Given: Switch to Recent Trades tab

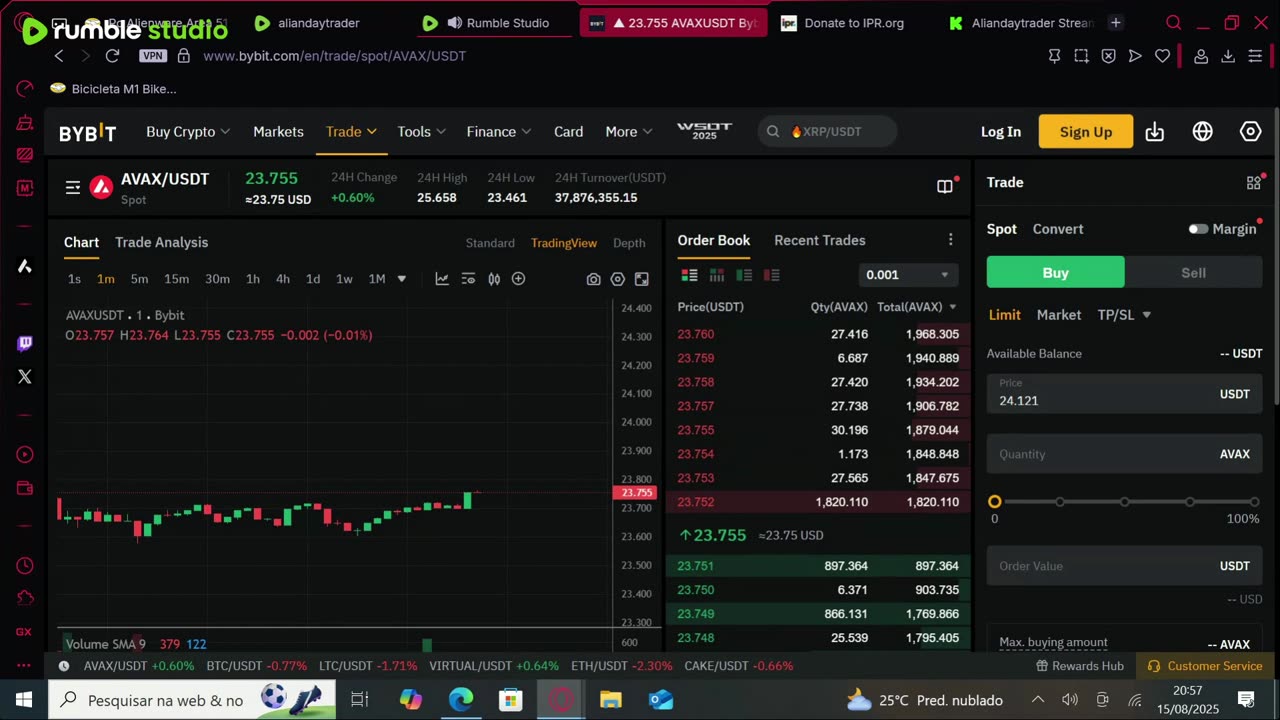Looking at the screenshot, I should [820, 240].
